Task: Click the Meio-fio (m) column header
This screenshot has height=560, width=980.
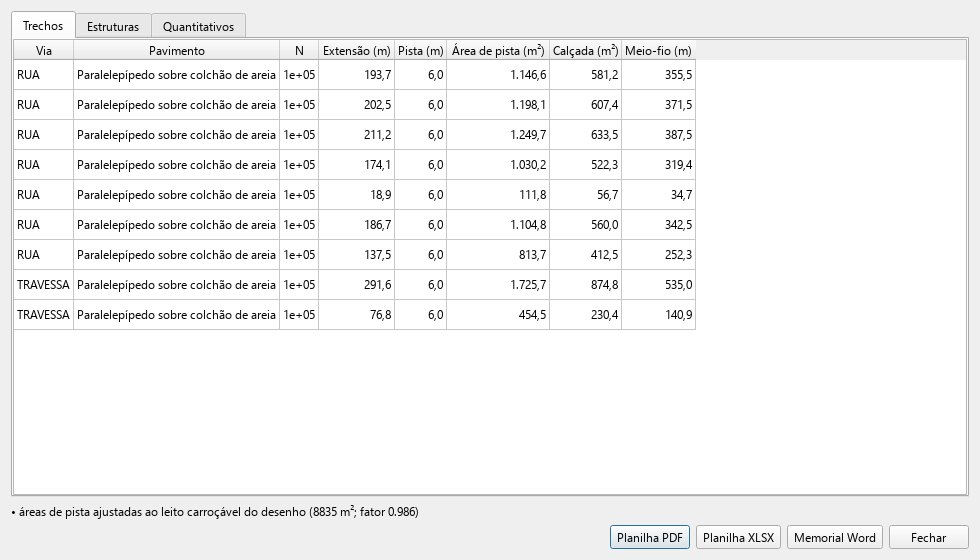Action: [658, 51]
